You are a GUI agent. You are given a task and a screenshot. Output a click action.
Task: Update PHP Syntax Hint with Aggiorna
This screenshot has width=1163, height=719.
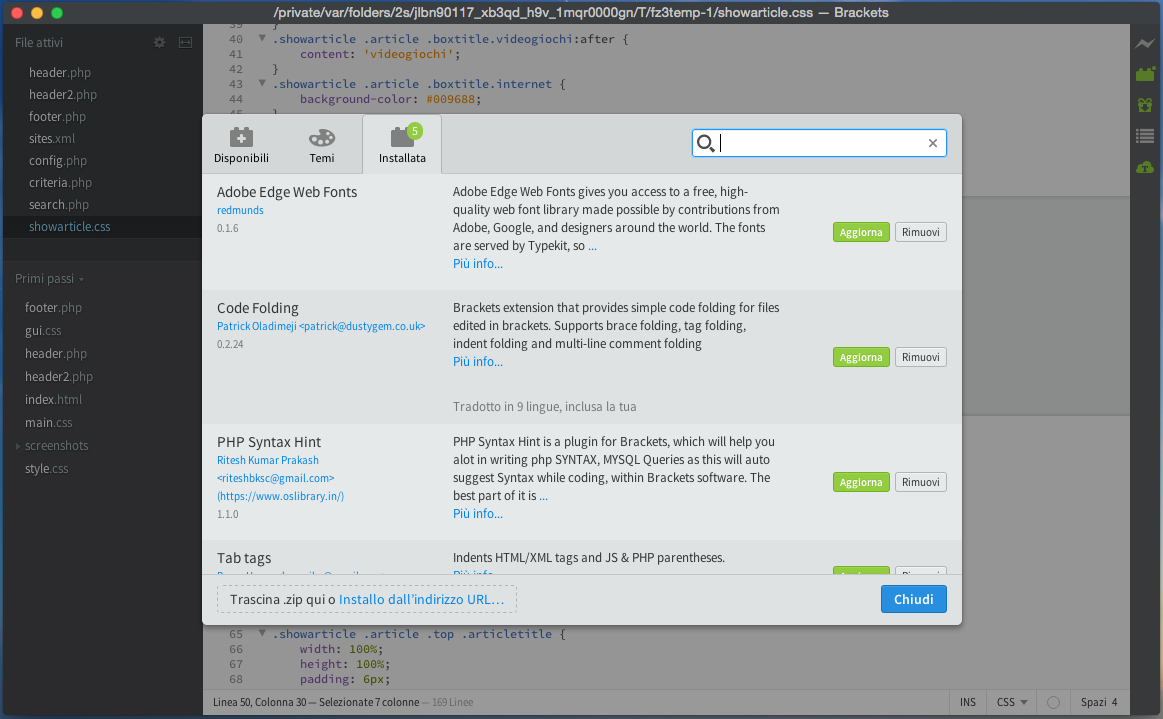861,482
